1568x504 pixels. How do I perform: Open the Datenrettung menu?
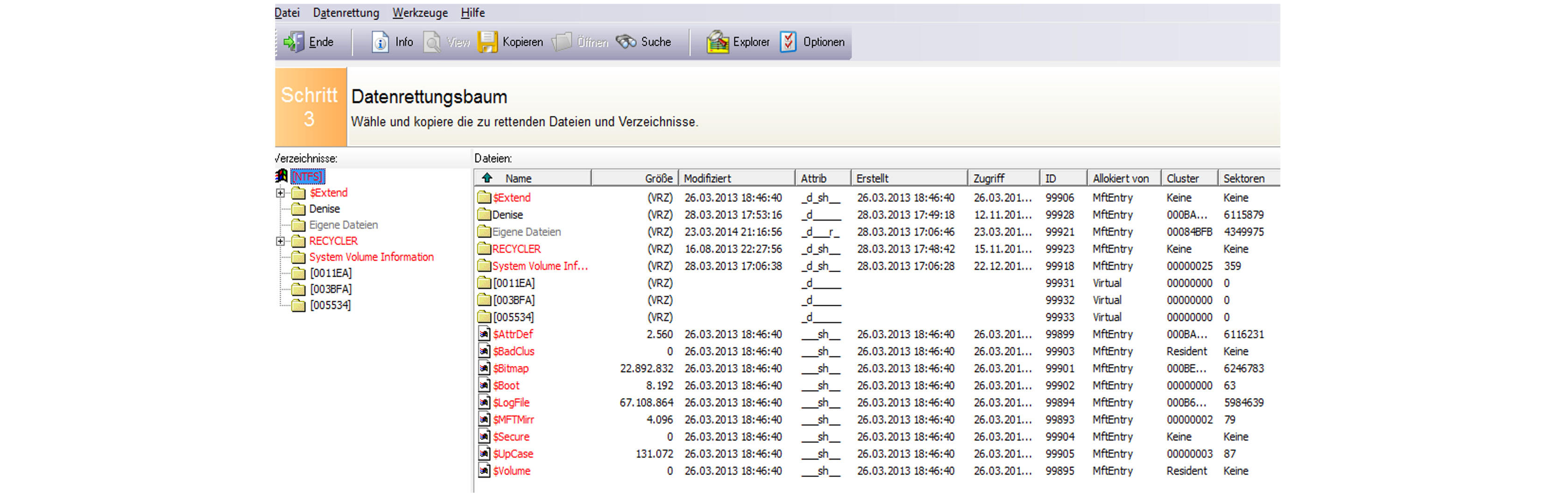pos(346,13)
